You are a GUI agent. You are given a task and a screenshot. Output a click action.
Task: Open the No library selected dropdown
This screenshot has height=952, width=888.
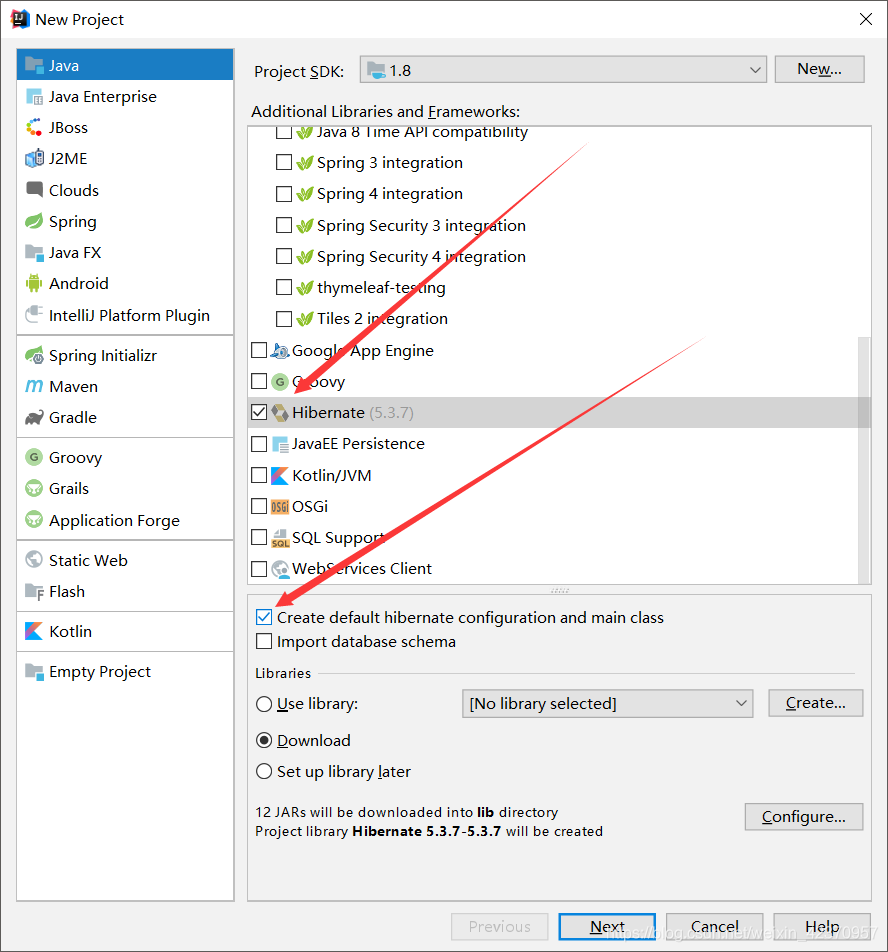tap(608, 704)
